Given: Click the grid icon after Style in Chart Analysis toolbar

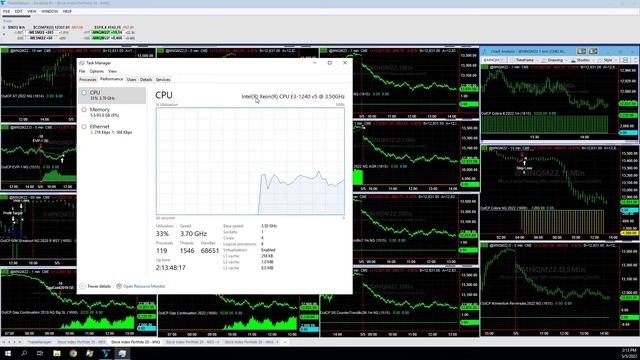Looking at the screenshot, I should (625, 60).
